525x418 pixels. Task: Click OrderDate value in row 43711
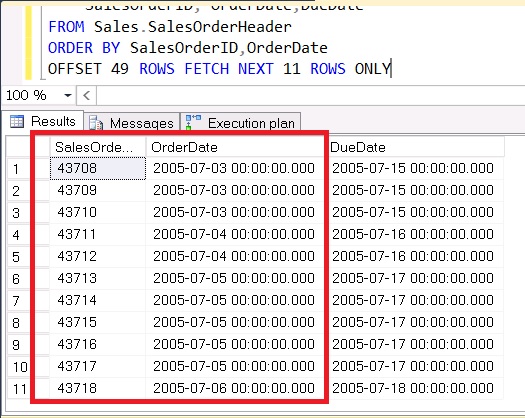point(234,234)
